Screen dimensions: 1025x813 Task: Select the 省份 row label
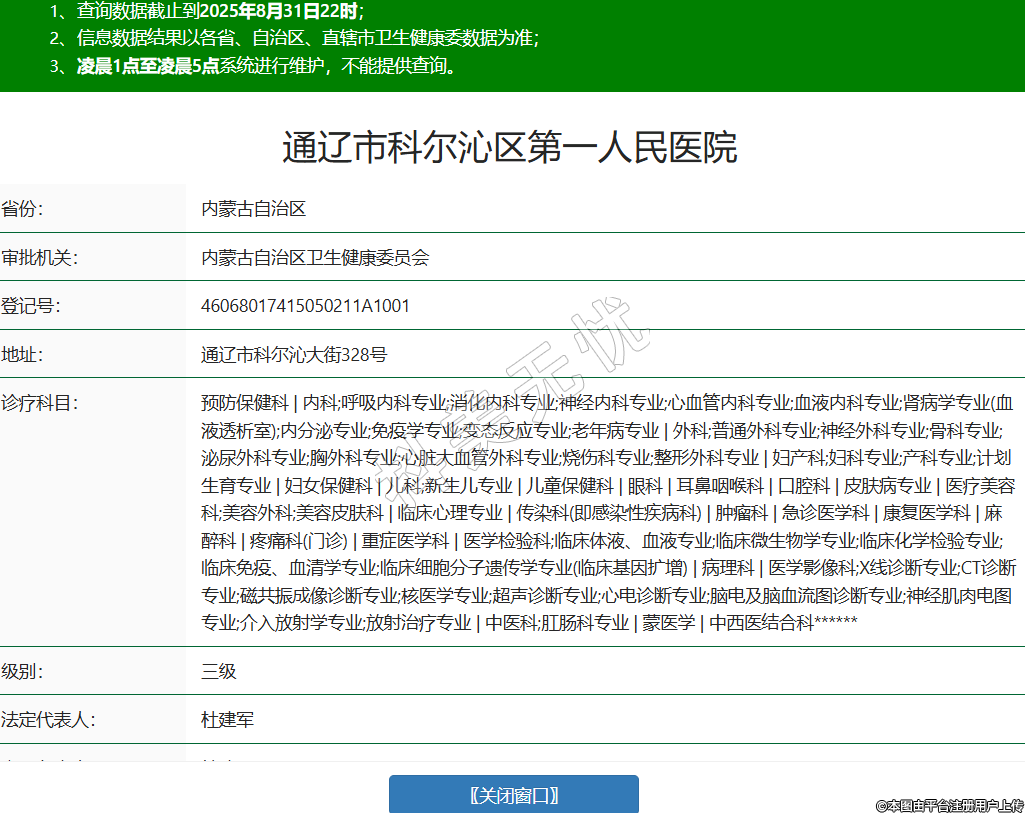[x=23, y=209]
